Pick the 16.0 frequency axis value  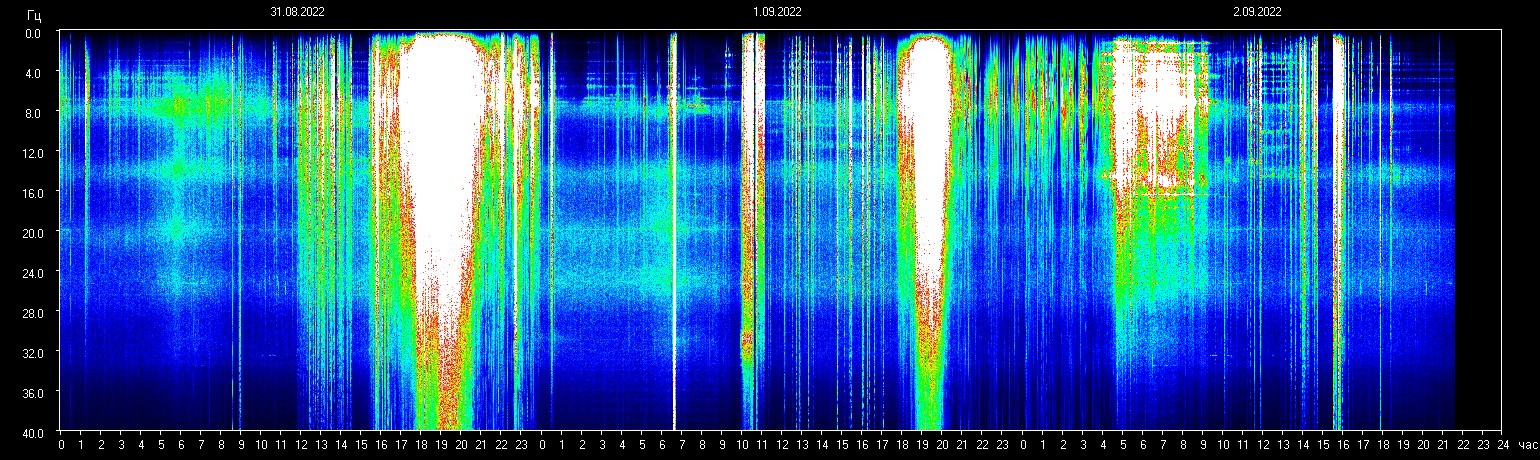[x=31, y=192]
